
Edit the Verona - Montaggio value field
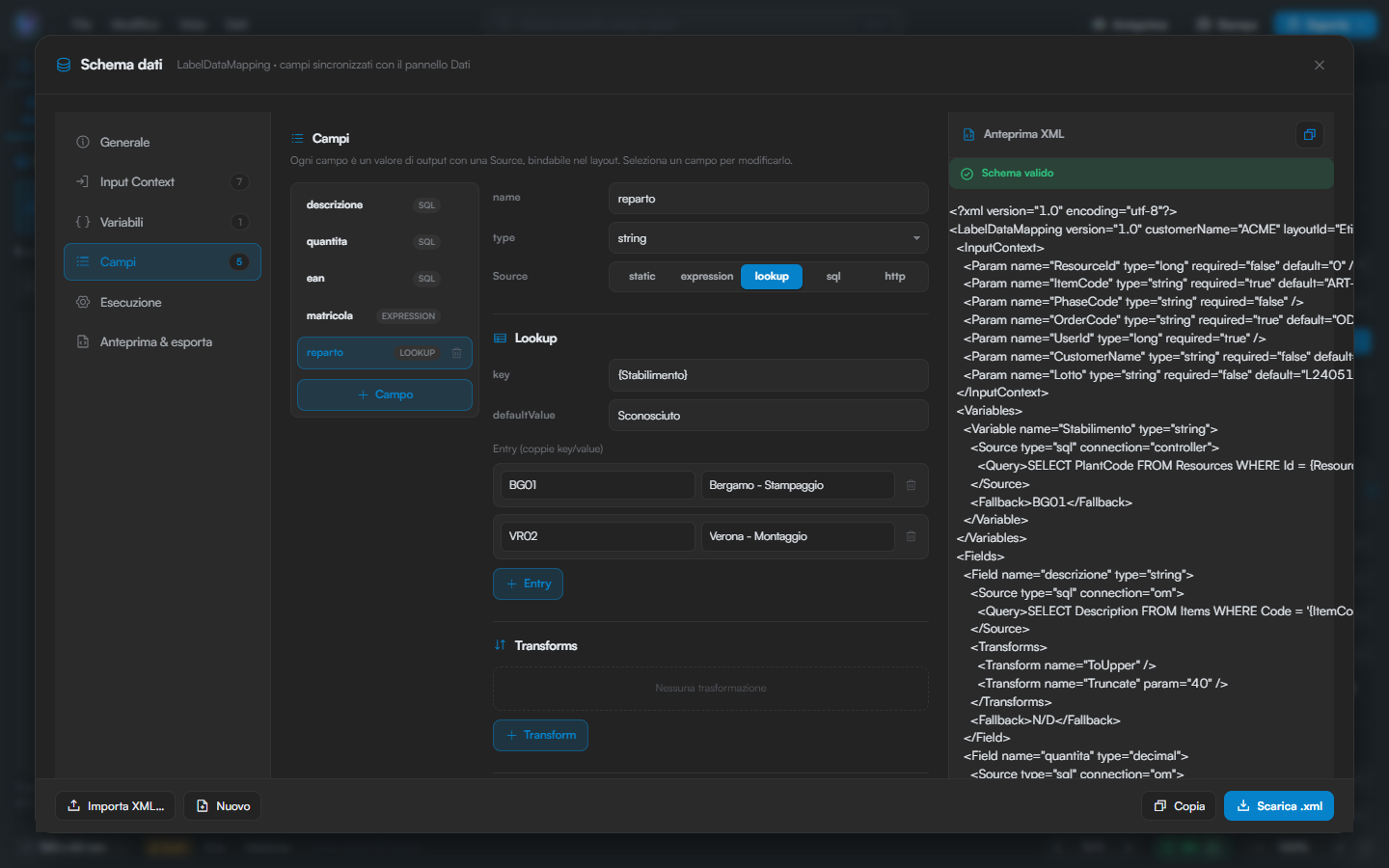pos(798,536)
